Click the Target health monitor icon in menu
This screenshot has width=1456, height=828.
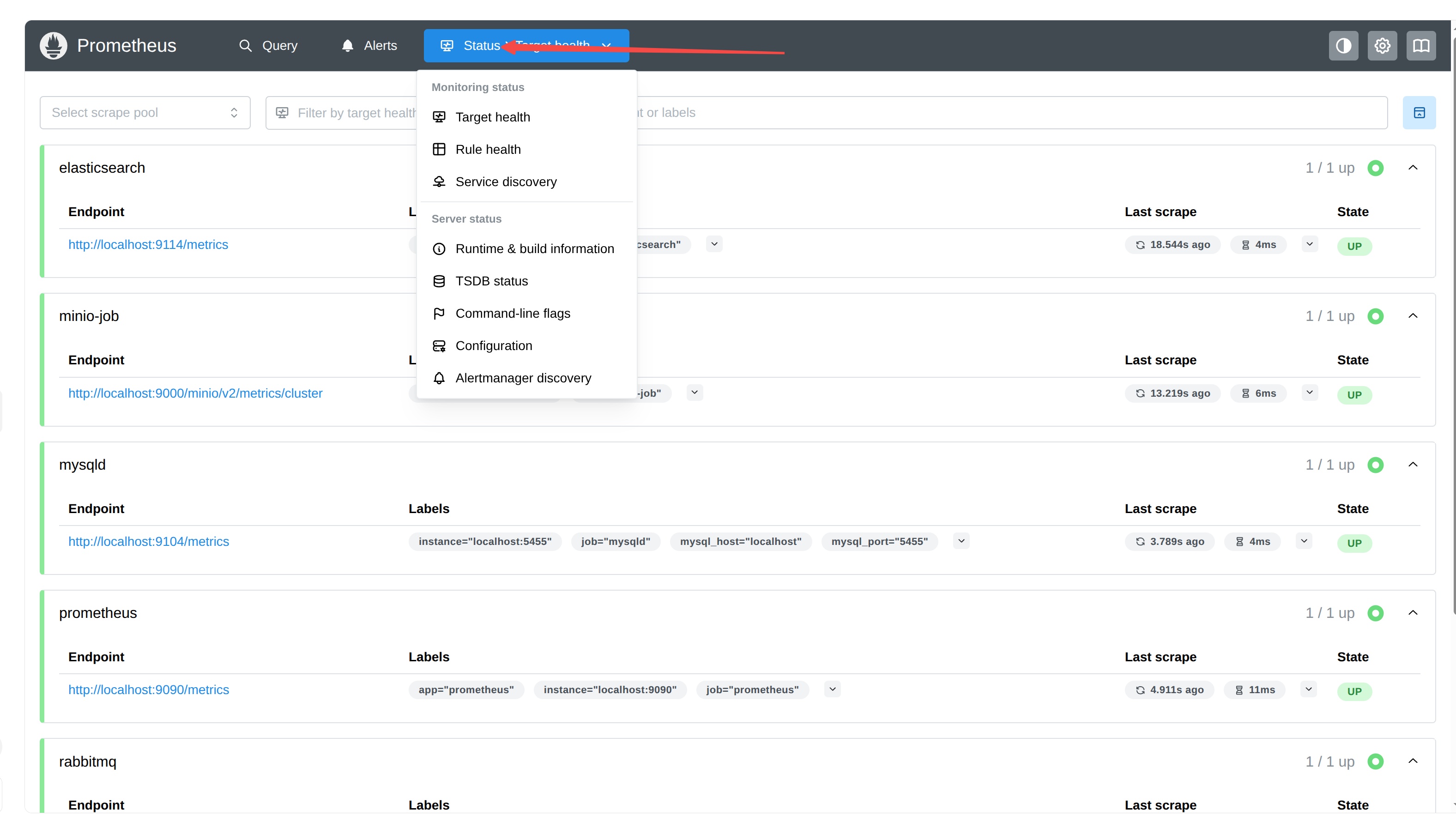click(x=439, y=117)
